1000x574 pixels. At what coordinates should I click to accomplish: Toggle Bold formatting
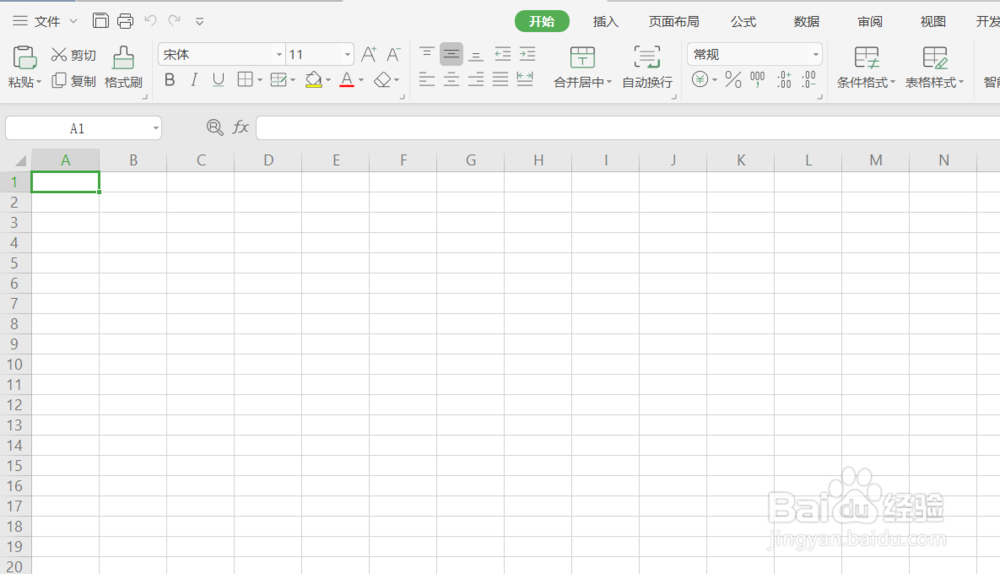[x=170, y=80]
